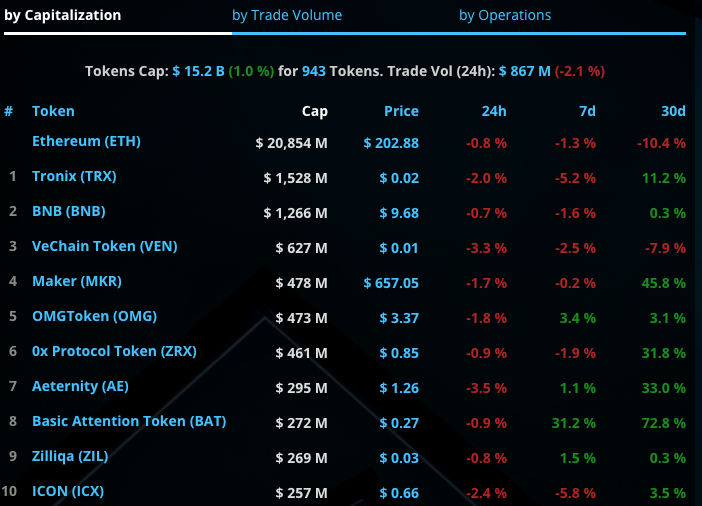Switch to the by Trade Volume tab
The image size is (702, 506).
pos(287,15)
